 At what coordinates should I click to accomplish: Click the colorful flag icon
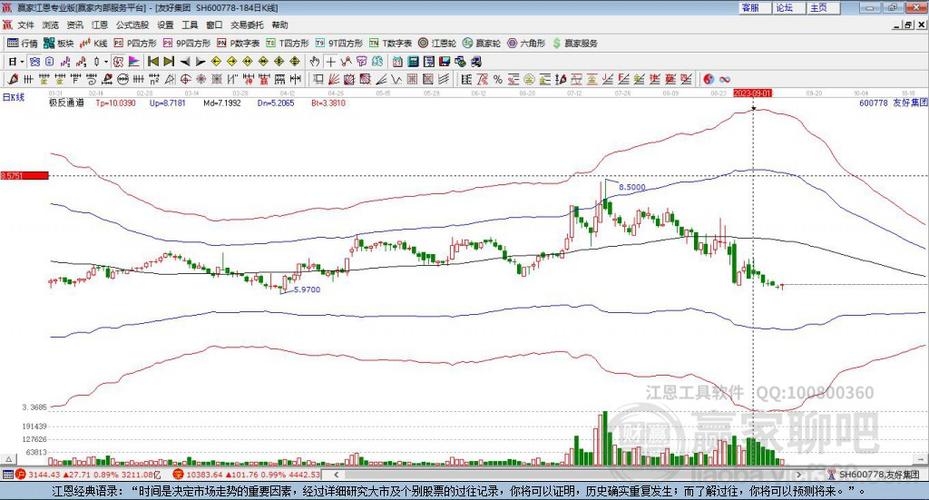coord(134,61)
